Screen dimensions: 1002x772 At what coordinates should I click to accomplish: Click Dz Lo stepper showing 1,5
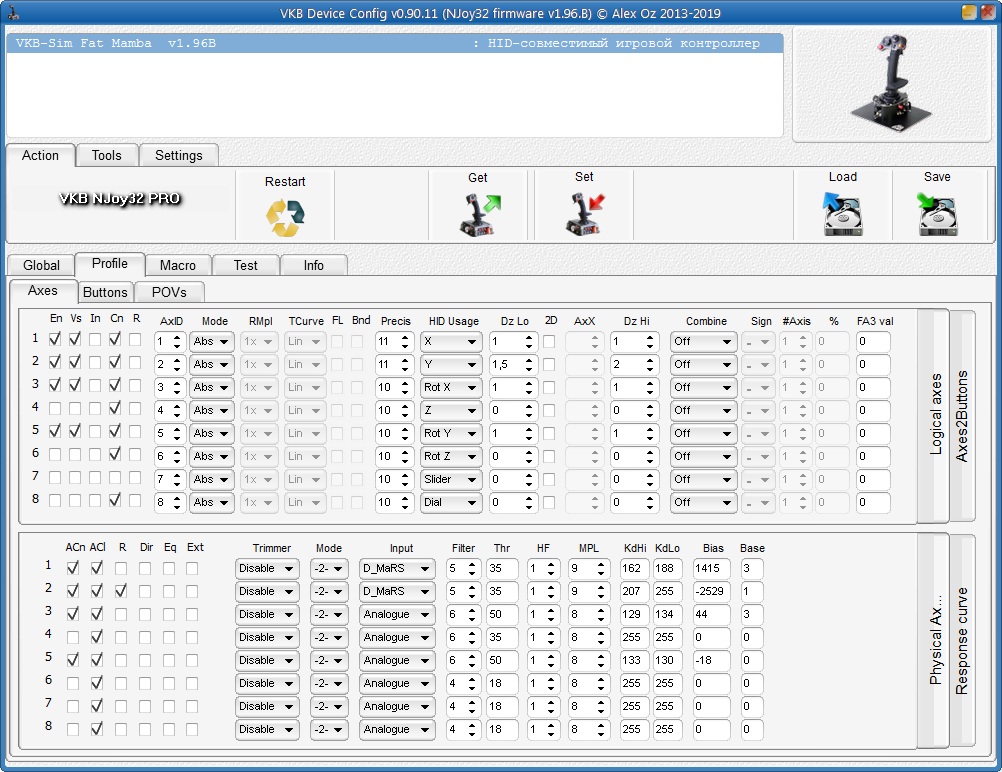pos(528,364)
